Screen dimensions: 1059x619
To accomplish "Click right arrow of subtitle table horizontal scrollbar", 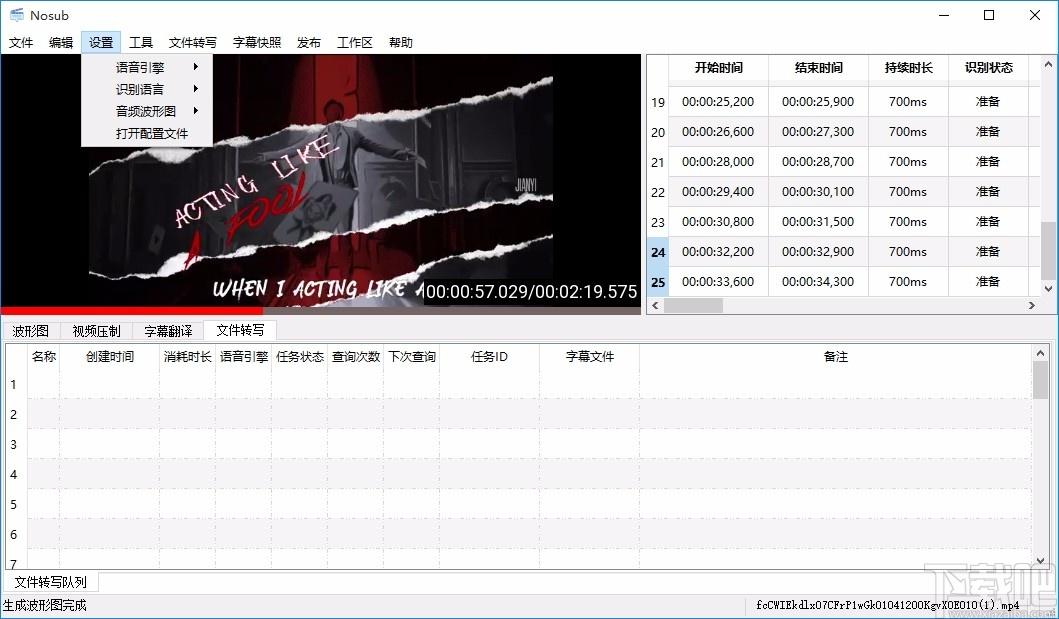I will (x=1032, y=306).
